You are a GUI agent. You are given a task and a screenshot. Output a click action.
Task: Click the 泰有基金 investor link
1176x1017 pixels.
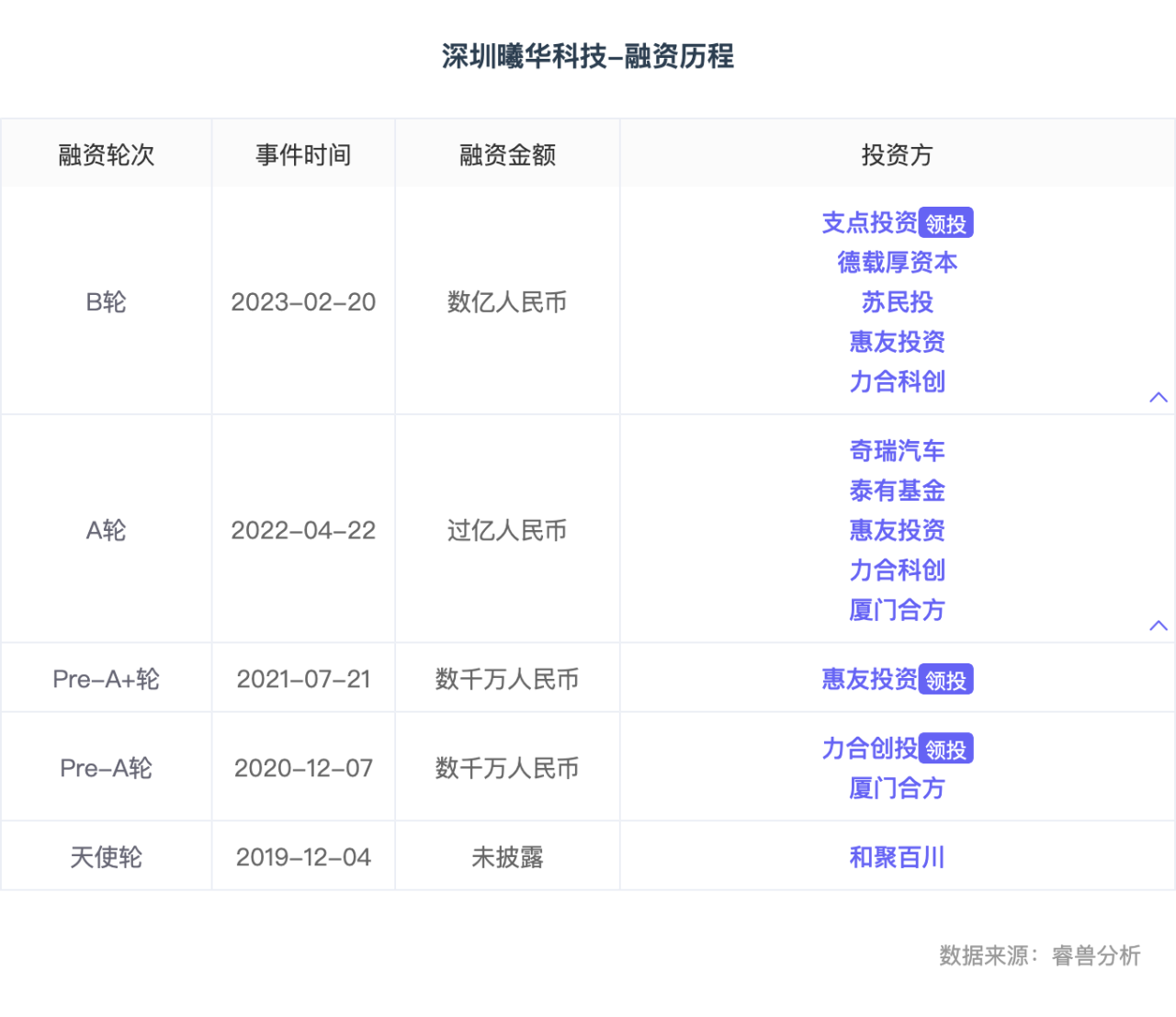pyautogui.click(x=898, y=491)
